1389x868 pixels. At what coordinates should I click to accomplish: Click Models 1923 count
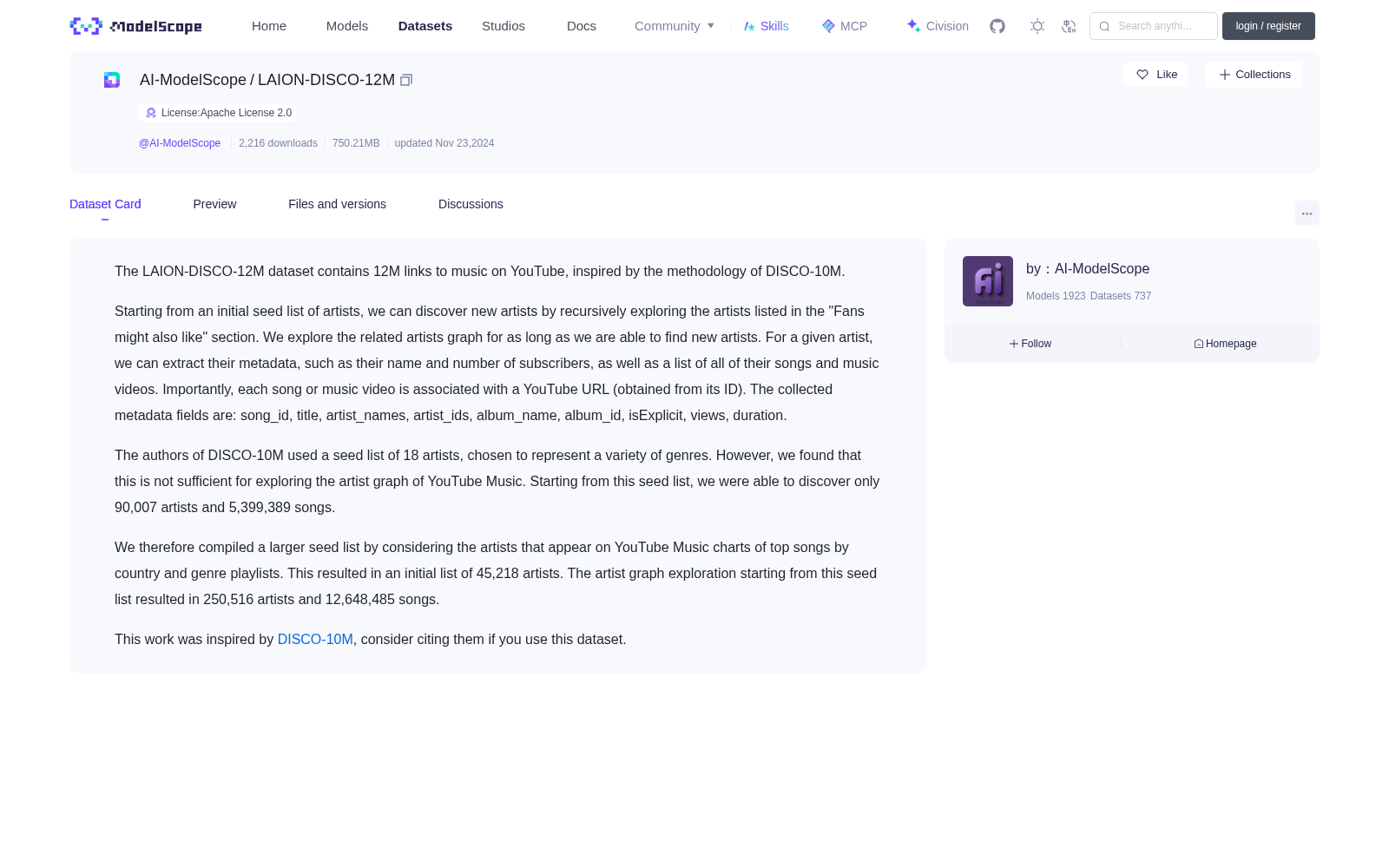pos(1056,296)
